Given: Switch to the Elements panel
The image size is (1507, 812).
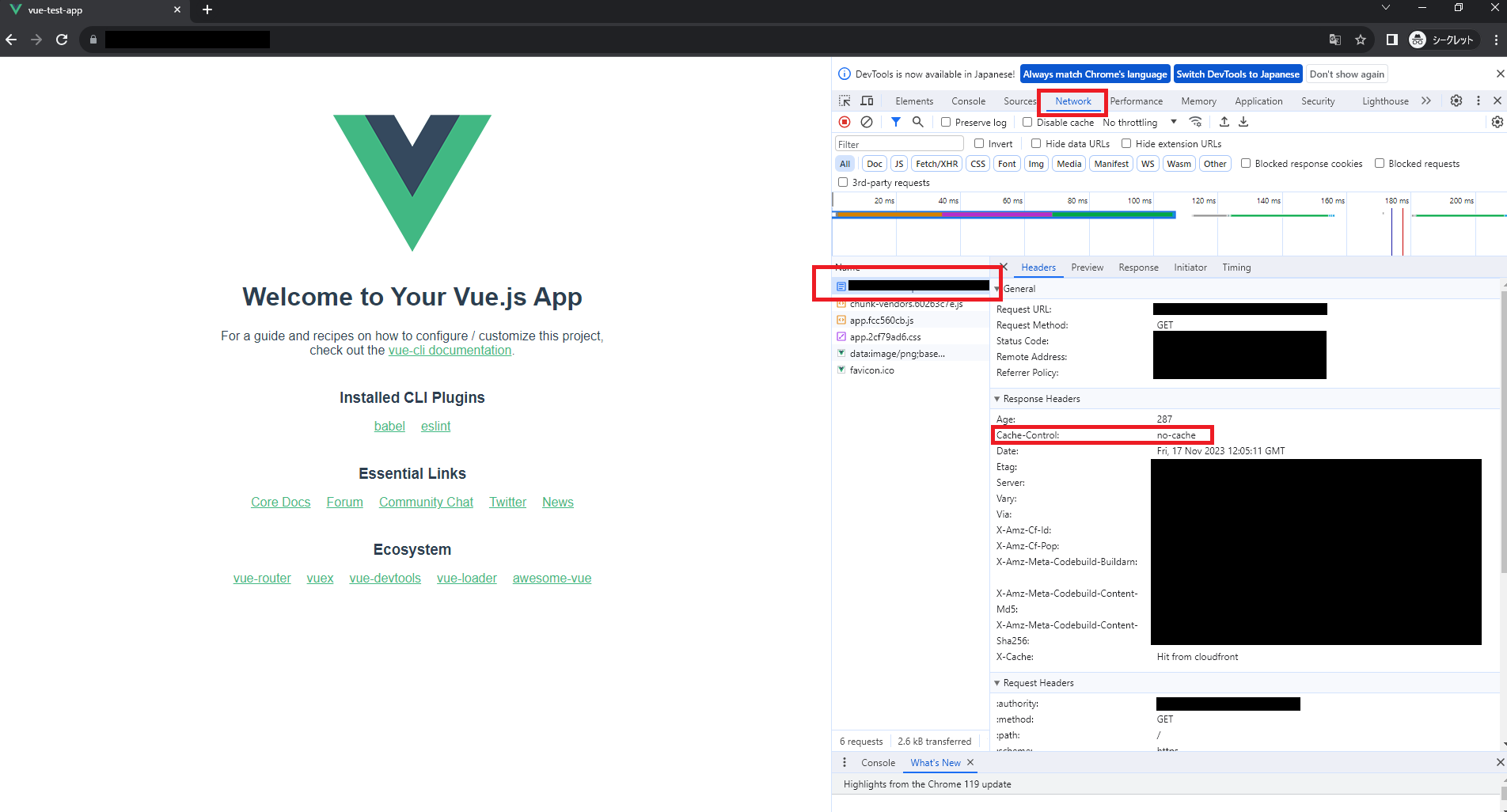Looking at the screenshot, I should pos(914,101).
